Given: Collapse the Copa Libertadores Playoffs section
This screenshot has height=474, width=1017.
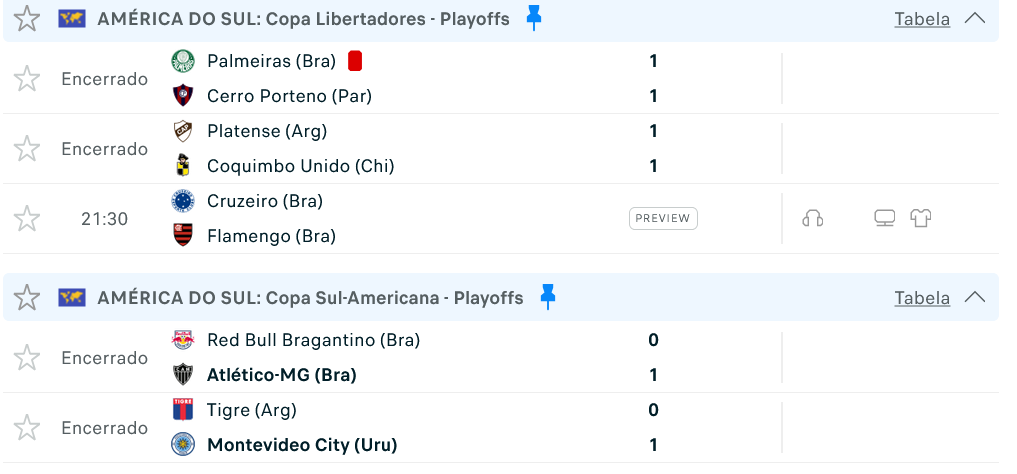Looking at the screenshot, I should point(975,19).
